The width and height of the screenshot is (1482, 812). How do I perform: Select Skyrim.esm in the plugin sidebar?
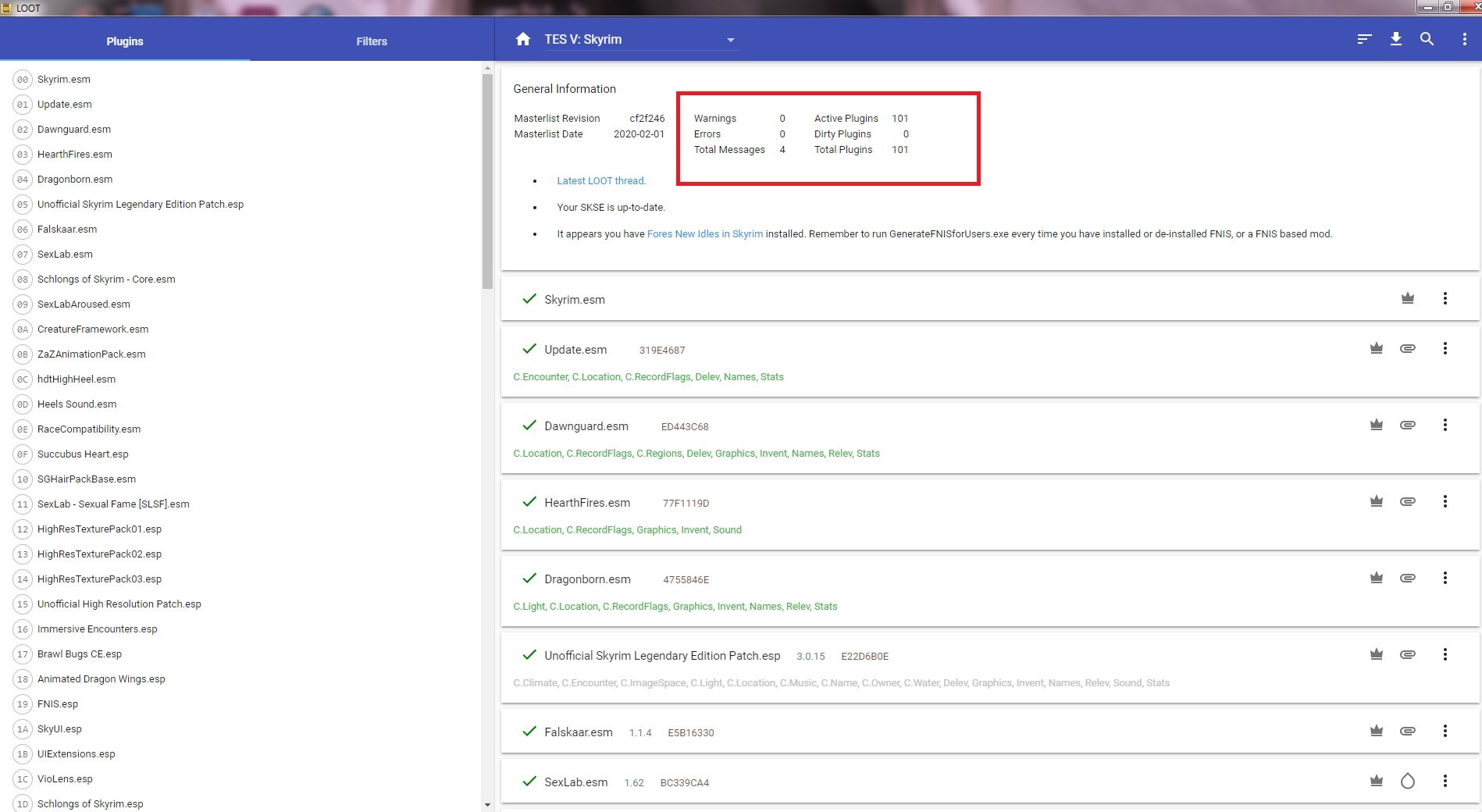coord(64,79)
